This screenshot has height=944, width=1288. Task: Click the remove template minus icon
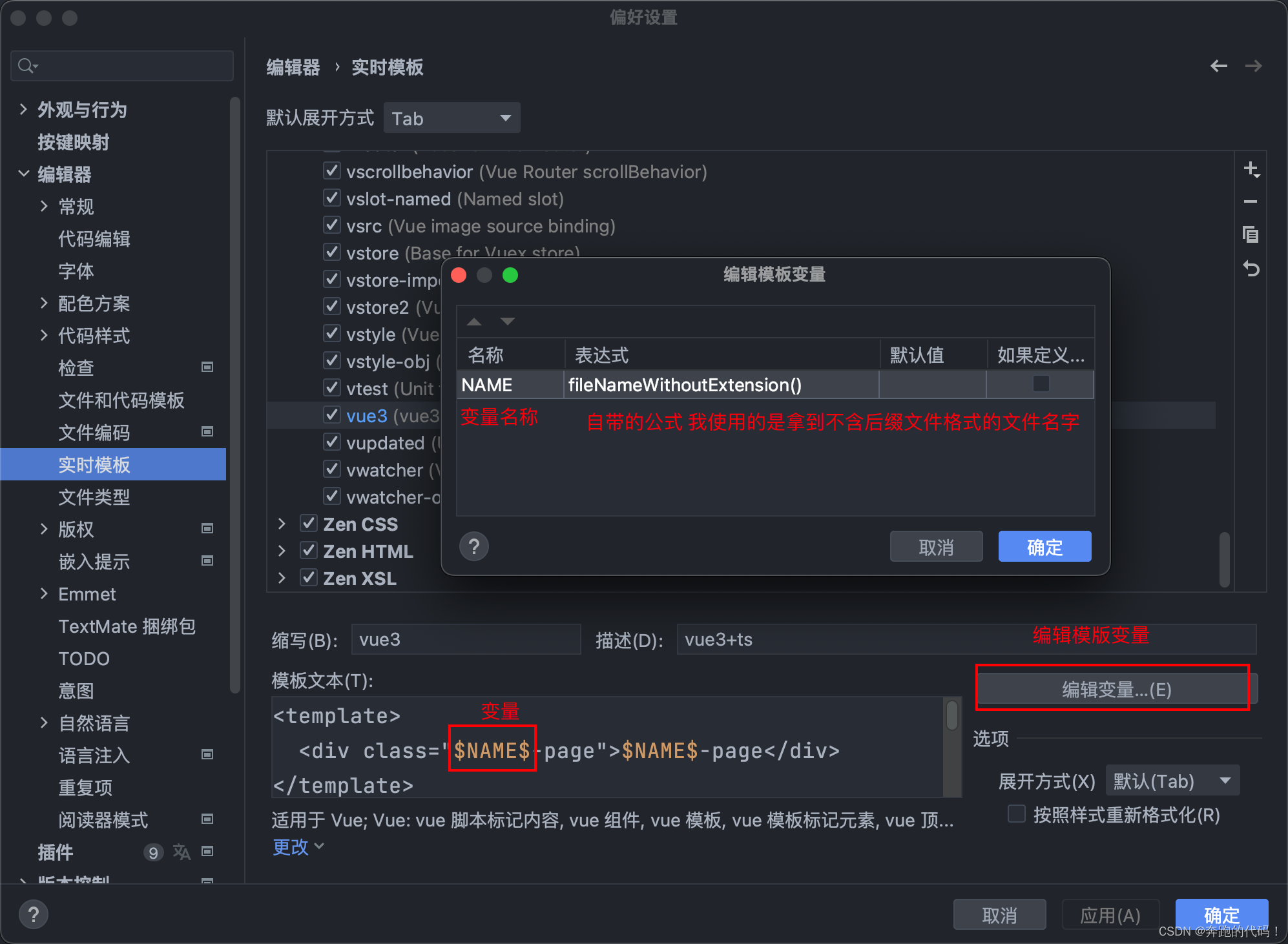coord(1251,202)
